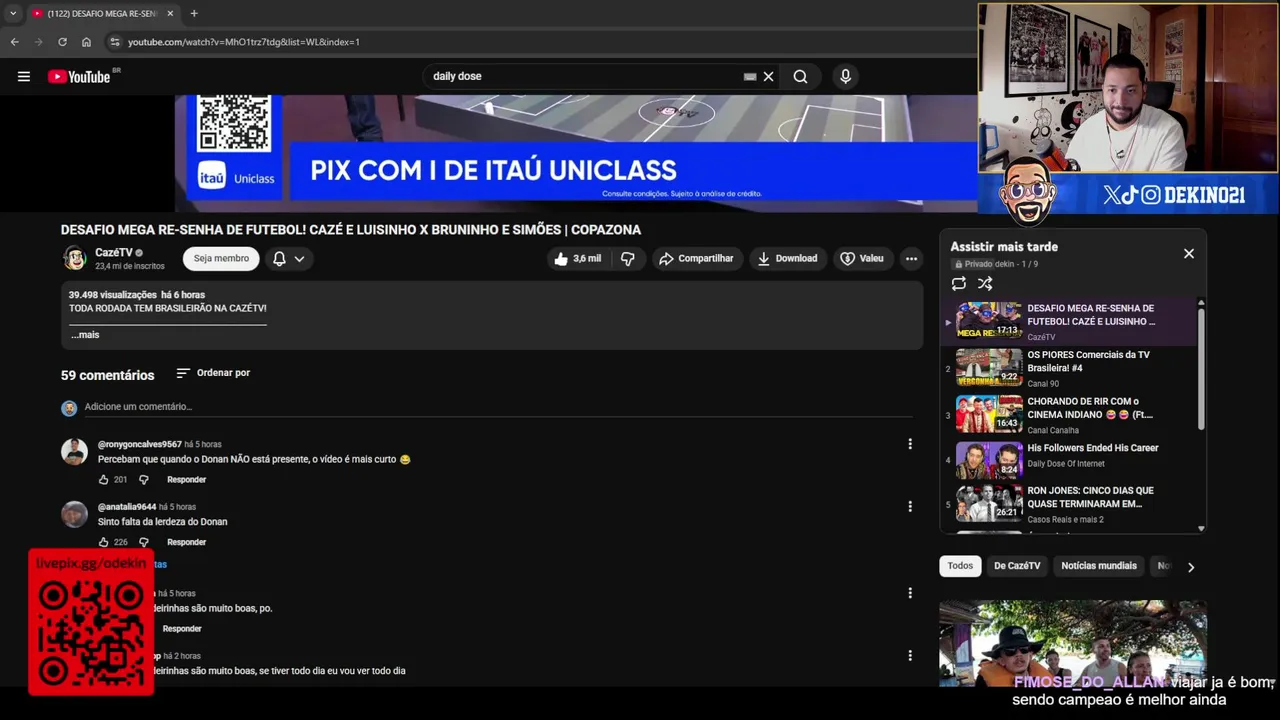Viewport: 1280px width, 720px height.
Task: Open the Ordenar por comments sort menu
Action: click(213, 373)
